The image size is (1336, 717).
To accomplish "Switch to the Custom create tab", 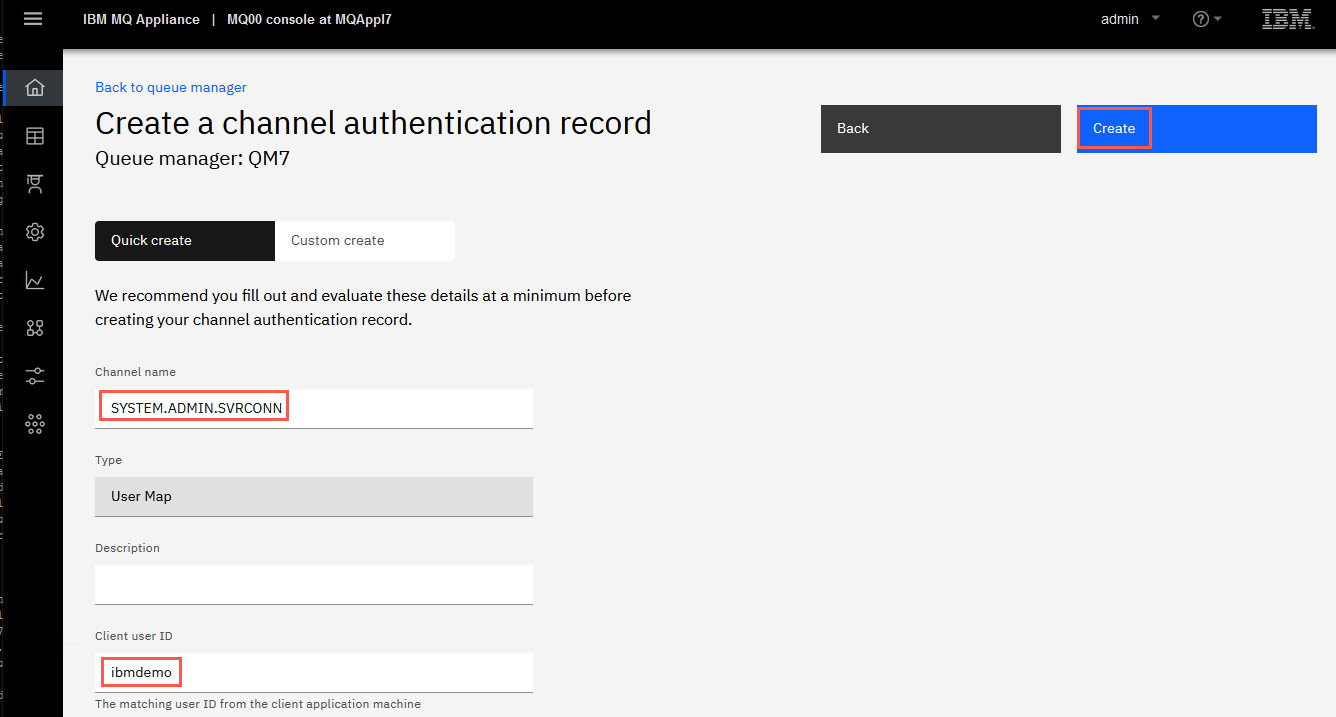I will click(x=365, y=241).
